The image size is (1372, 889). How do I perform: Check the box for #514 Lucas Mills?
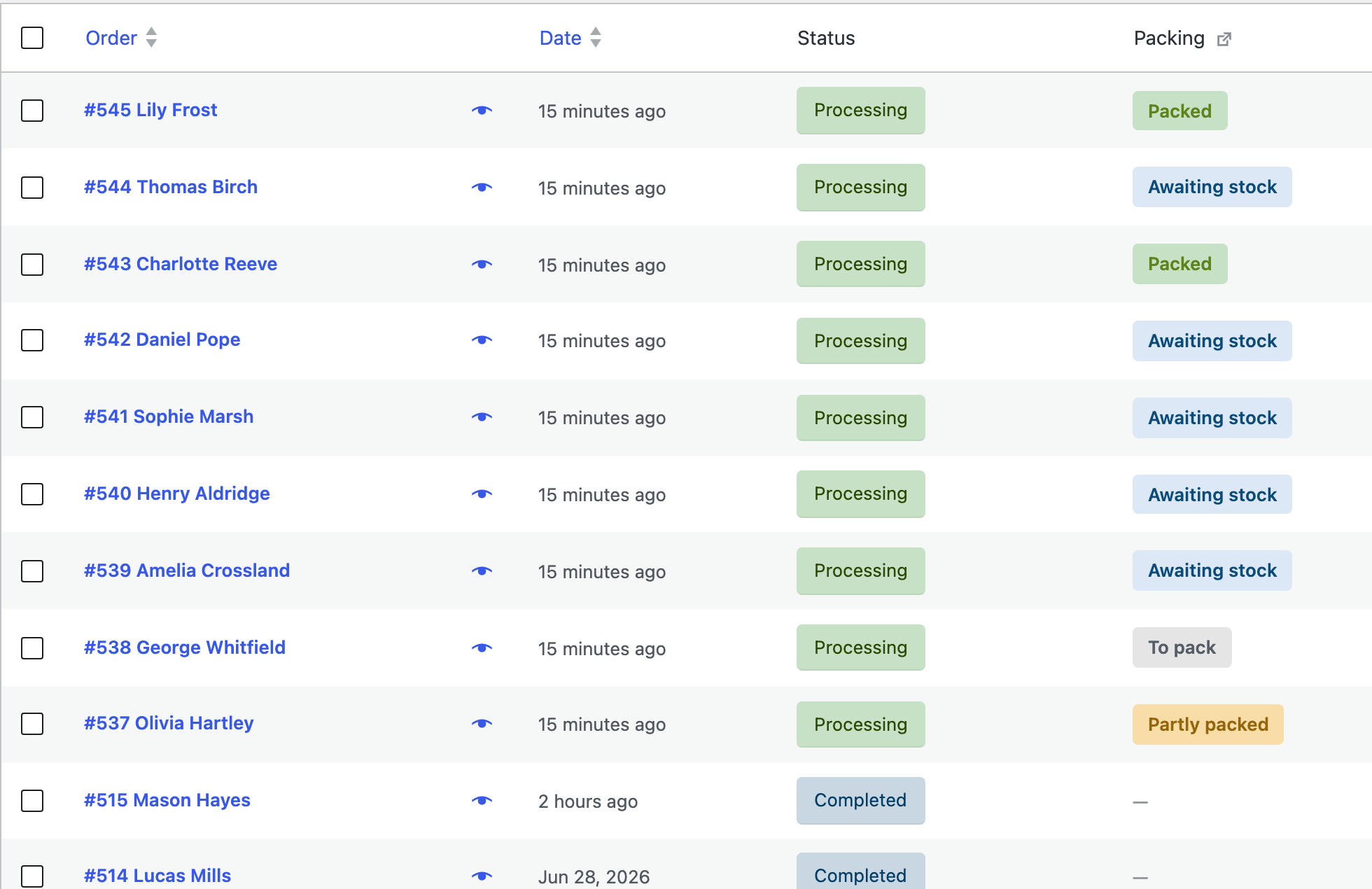[x=32, y=876]
